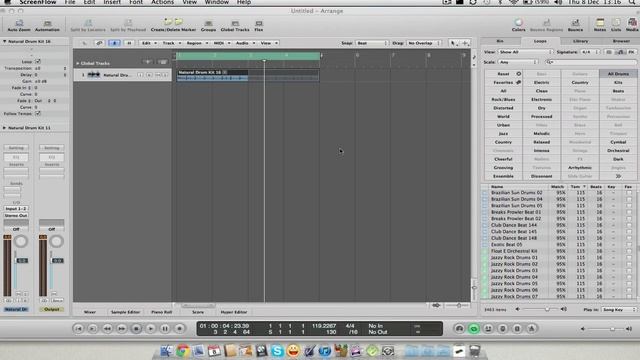Open the Audio local menu dropdown
This screenshot has height=360, width=640.
245,43
